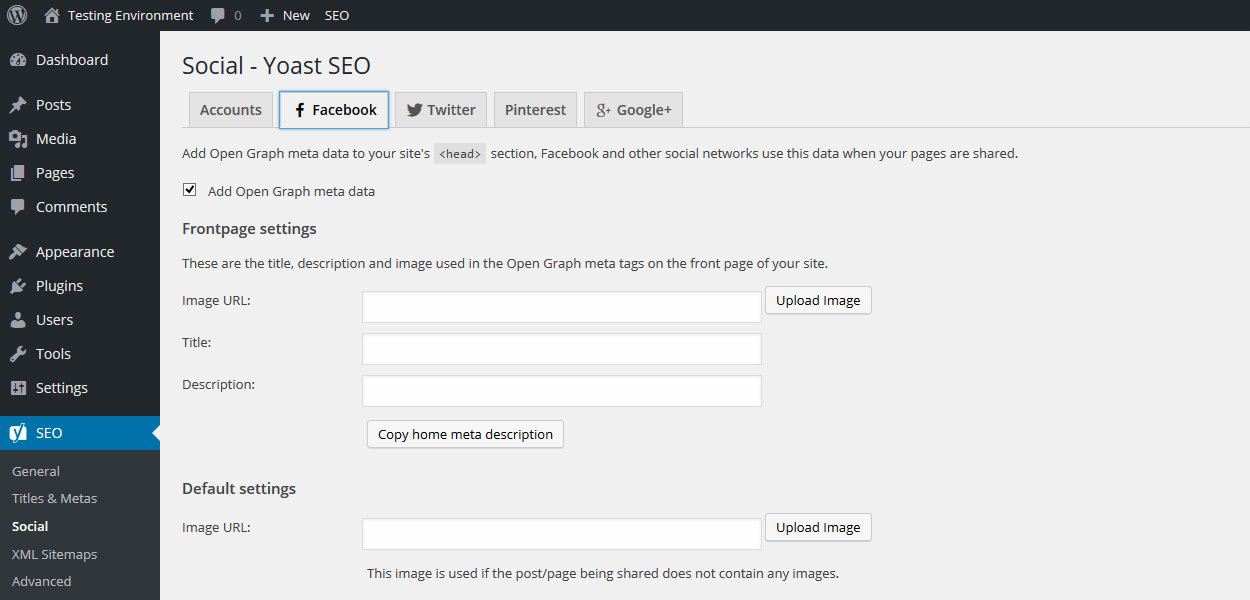The height and width of the screenshot is (600, 1250).
Task: Click the Plugins plug icon
Action: 18,286
